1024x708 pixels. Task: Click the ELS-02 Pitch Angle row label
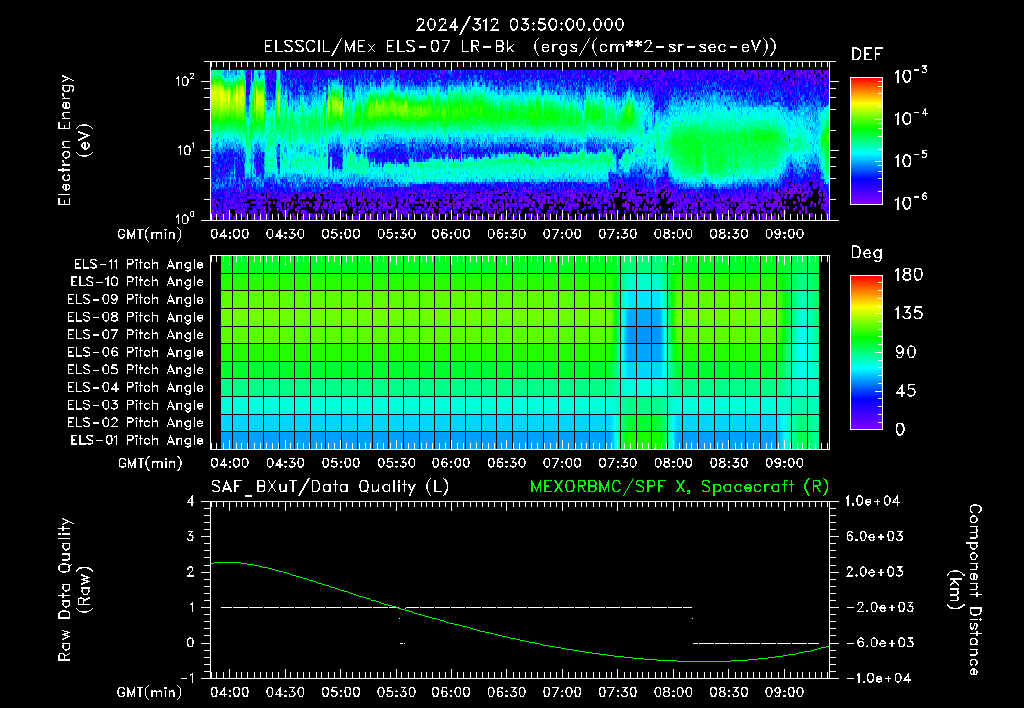(135, 423)
